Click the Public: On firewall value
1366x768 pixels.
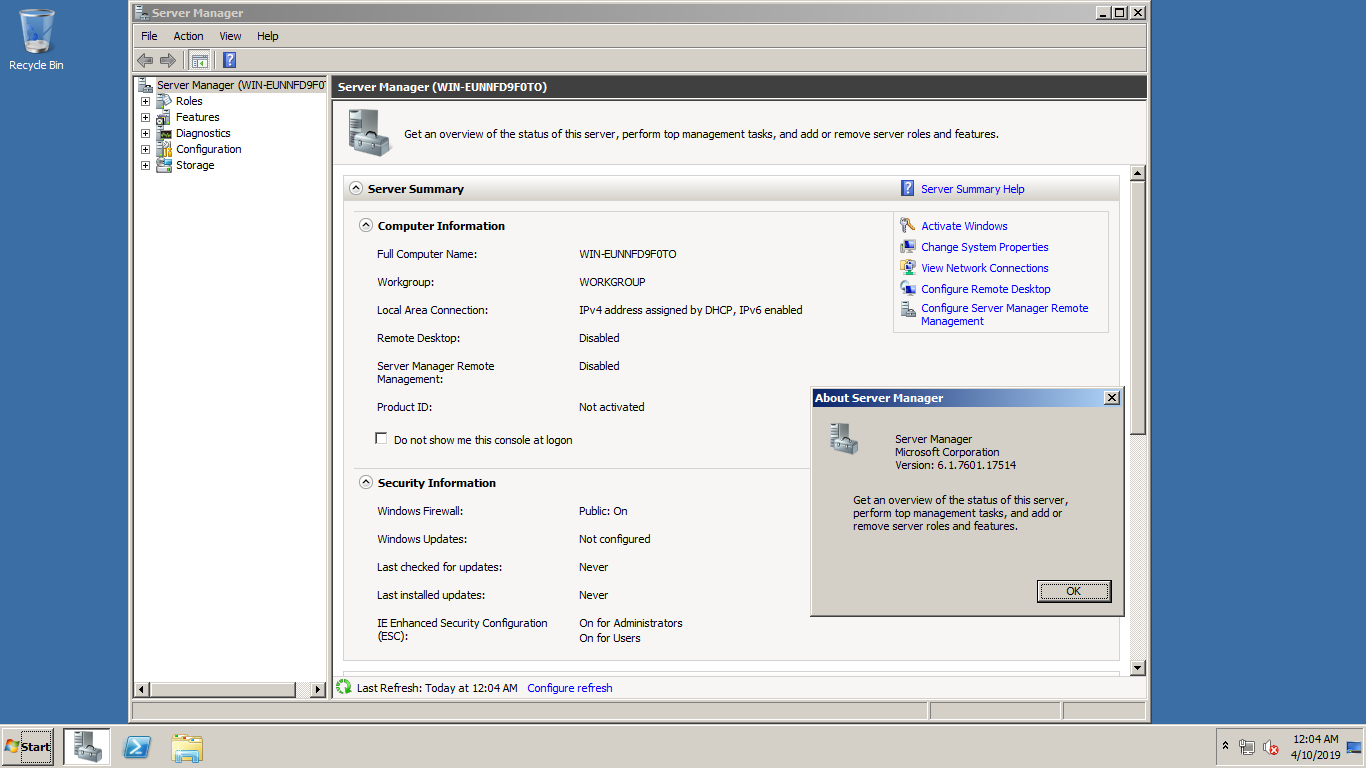coord(603,511)
